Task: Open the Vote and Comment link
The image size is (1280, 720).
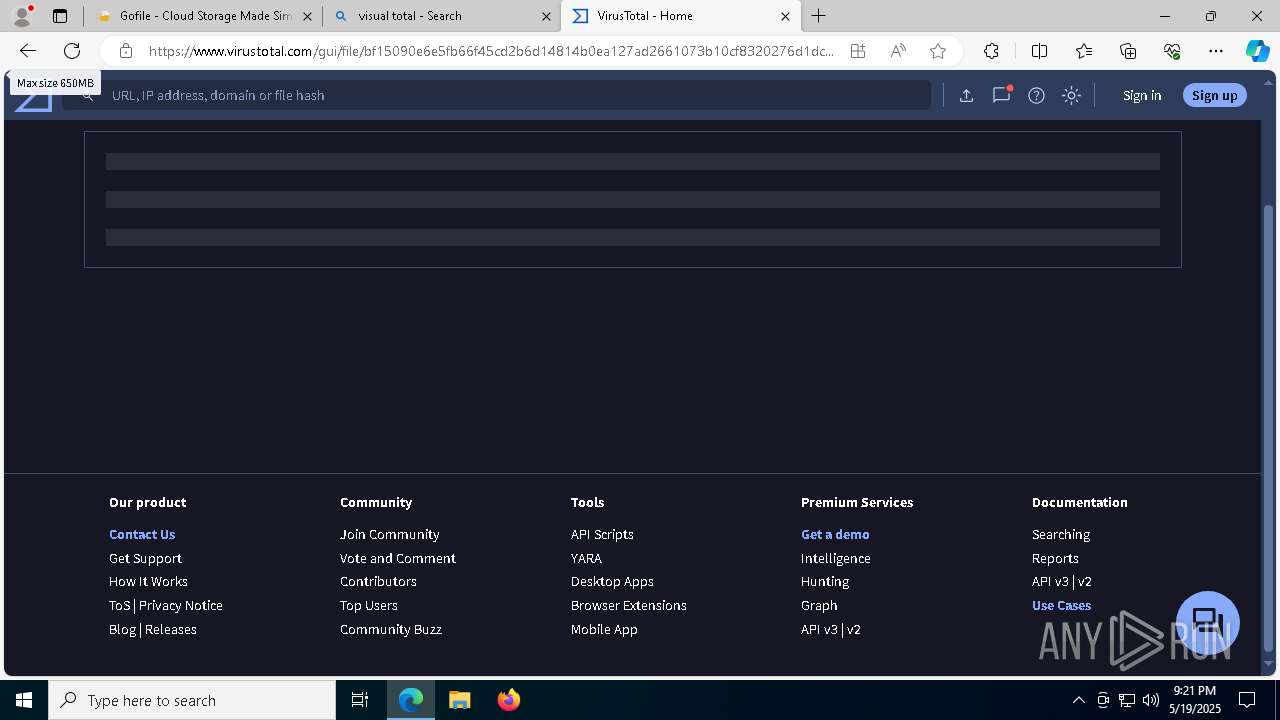Action: 398,558
